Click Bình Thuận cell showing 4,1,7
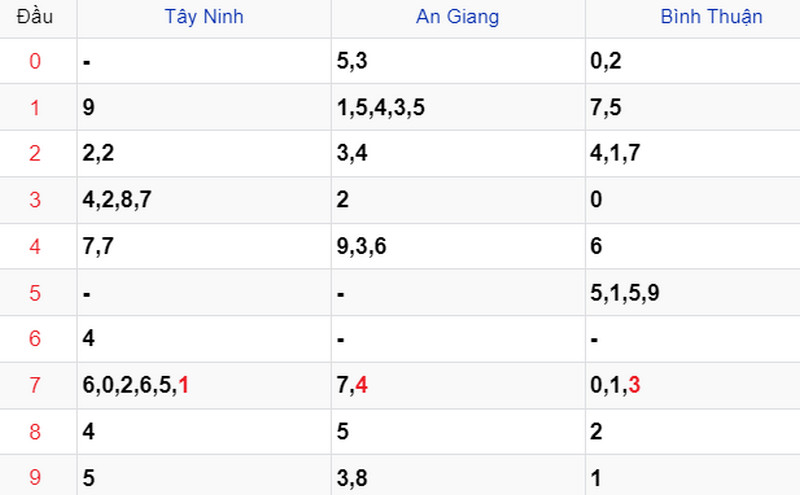The width and height of the screenshot is (800, 495). (693, 154)
